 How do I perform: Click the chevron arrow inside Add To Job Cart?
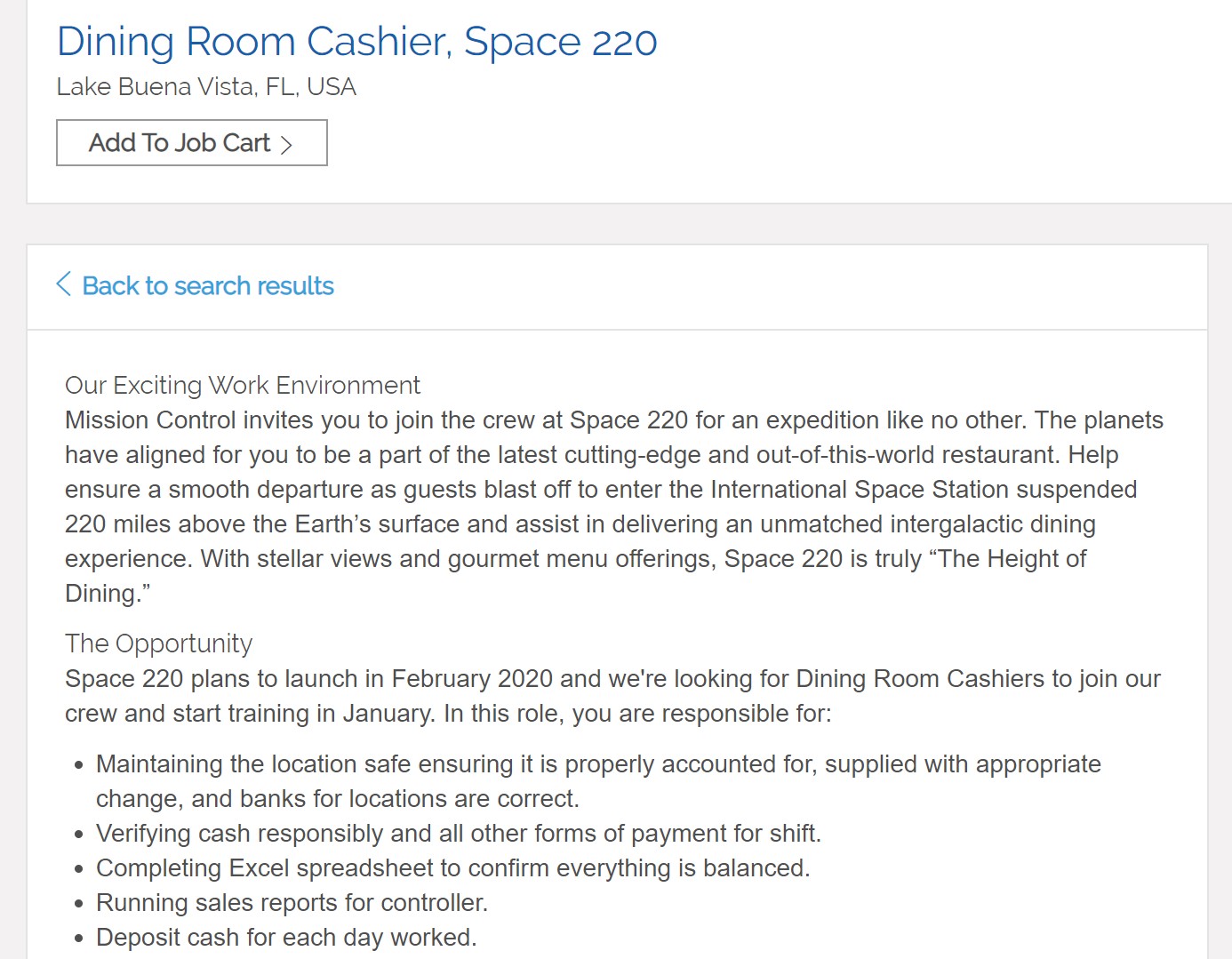286,142
